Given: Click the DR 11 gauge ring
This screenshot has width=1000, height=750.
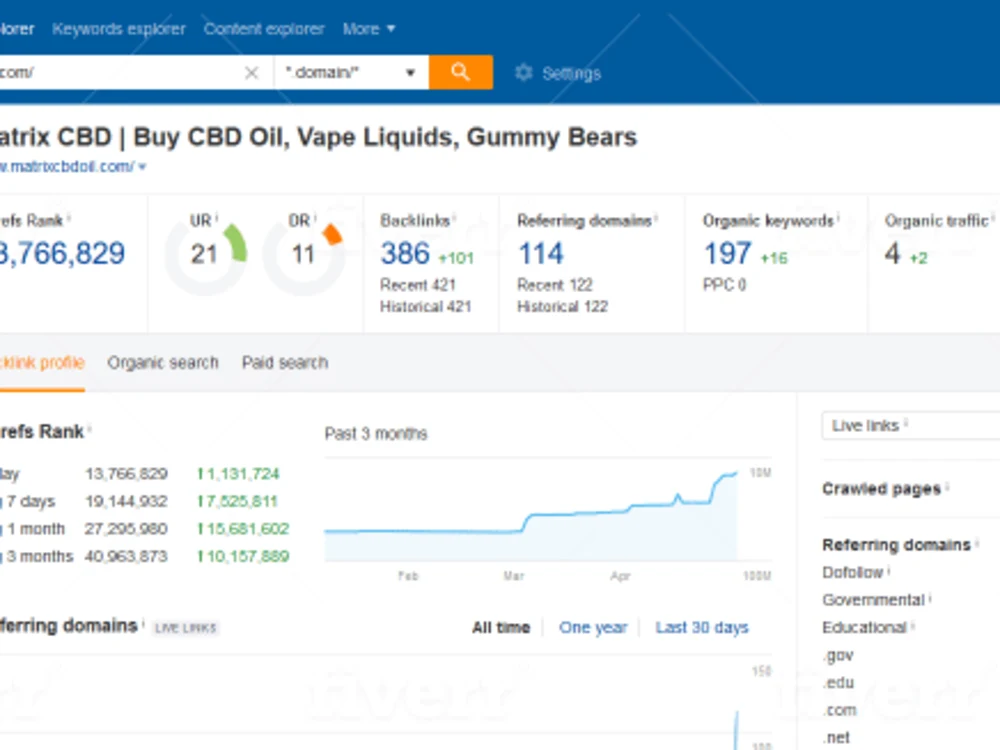Looking at the screenshot, I should (304, 255).
